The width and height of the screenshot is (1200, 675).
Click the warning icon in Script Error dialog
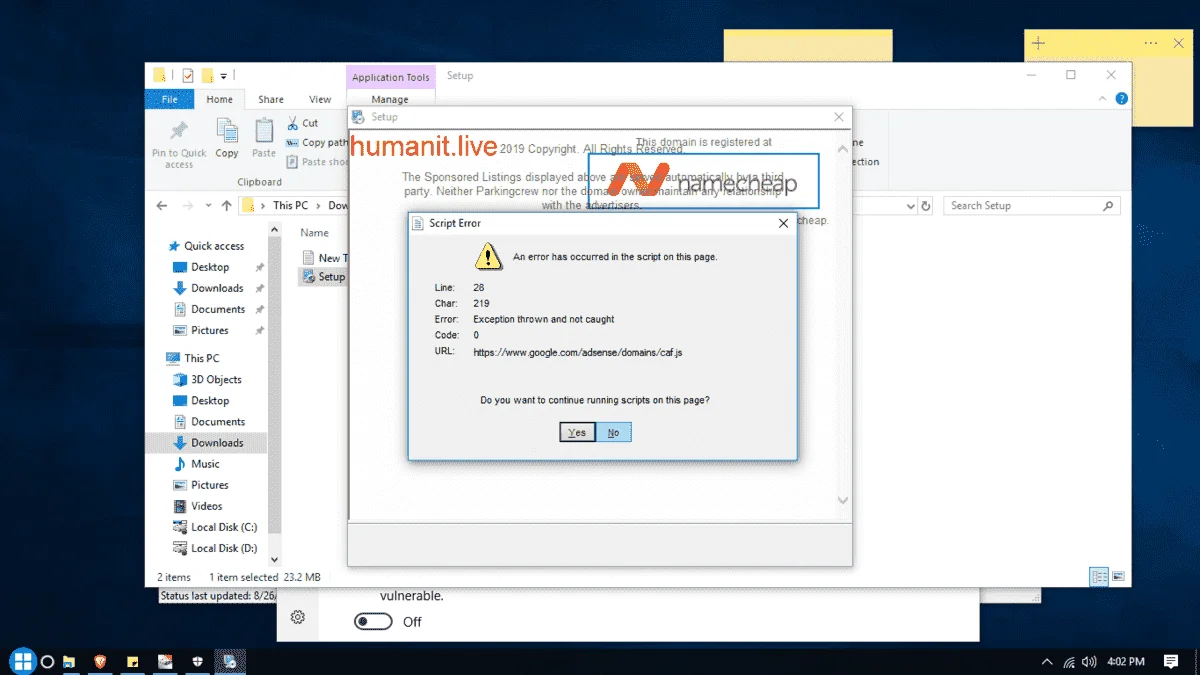click(488, 257)
